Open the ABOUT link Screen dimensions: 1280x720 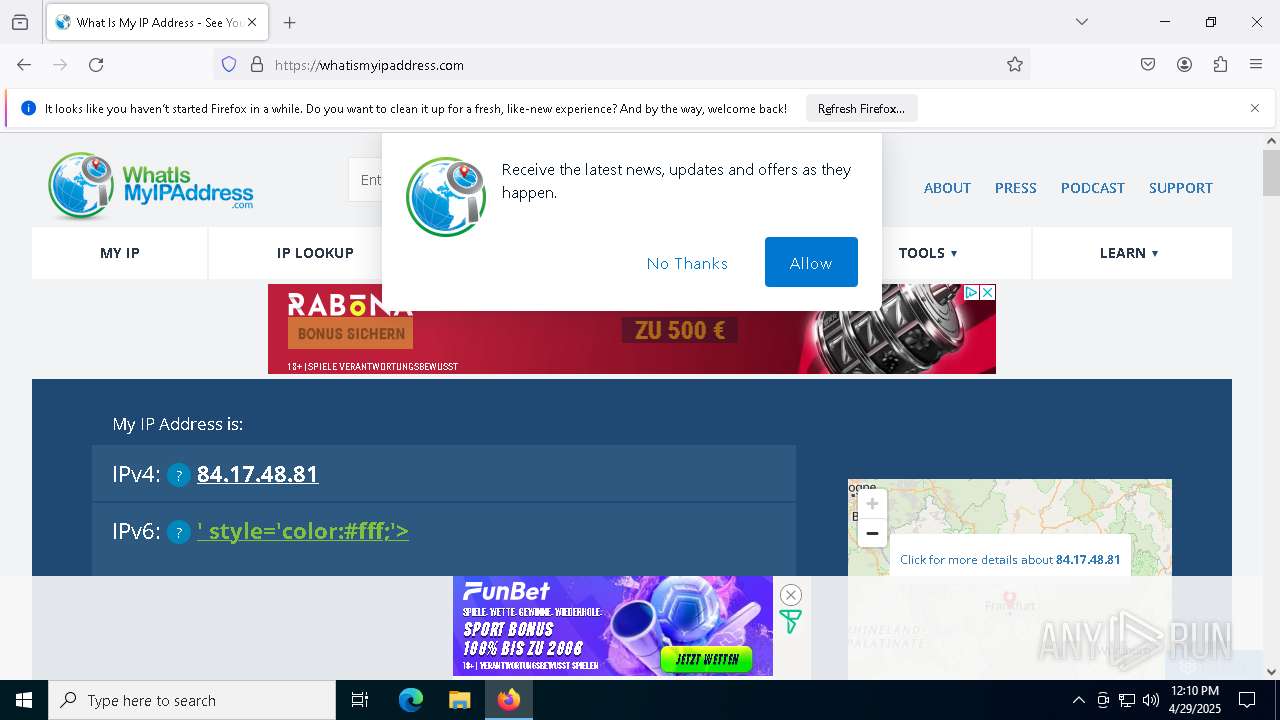tap(947, 188)
